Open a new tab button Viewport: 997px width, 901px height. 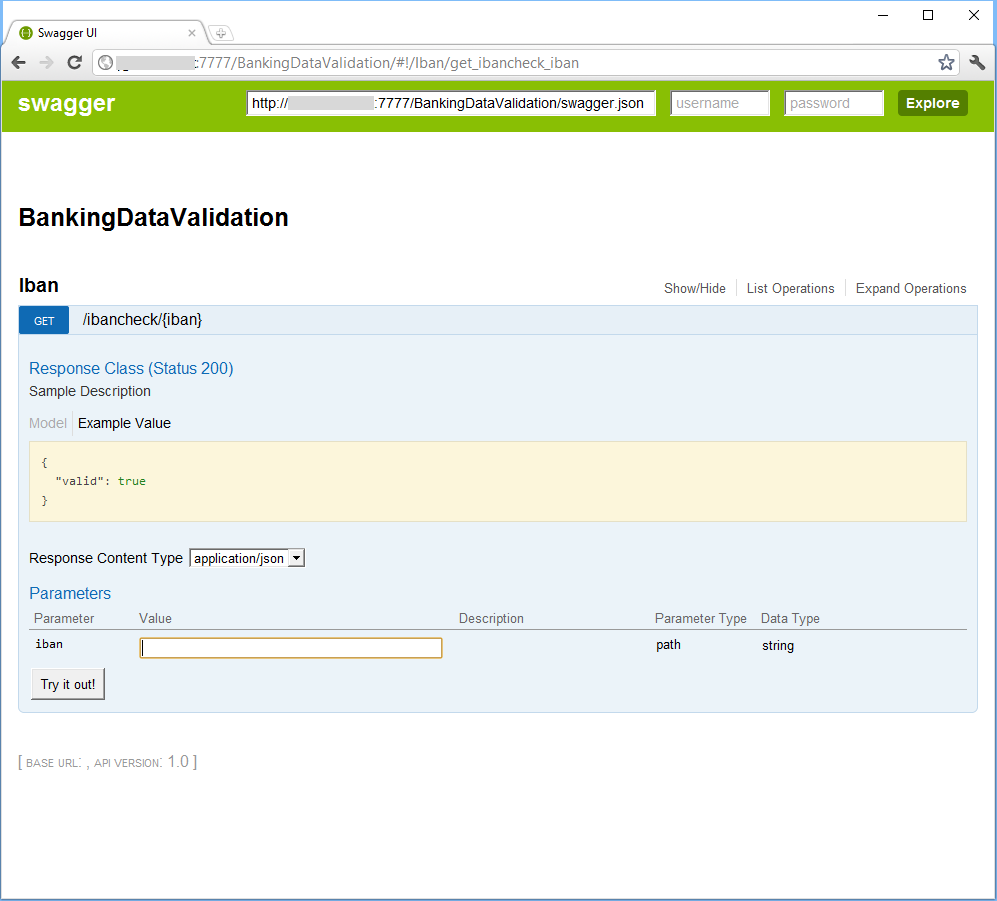pos(221,33)
